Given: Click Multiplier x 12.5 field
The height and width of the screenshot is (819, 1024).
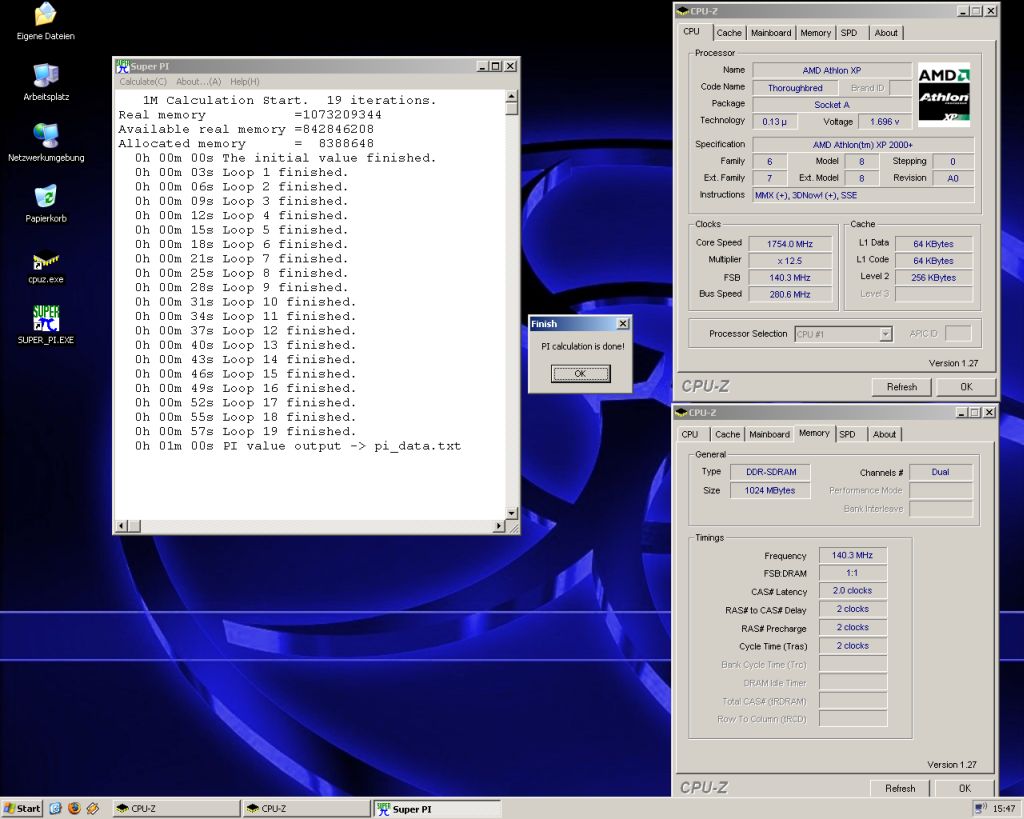Looking at the screenshot, I should [790, 261].
